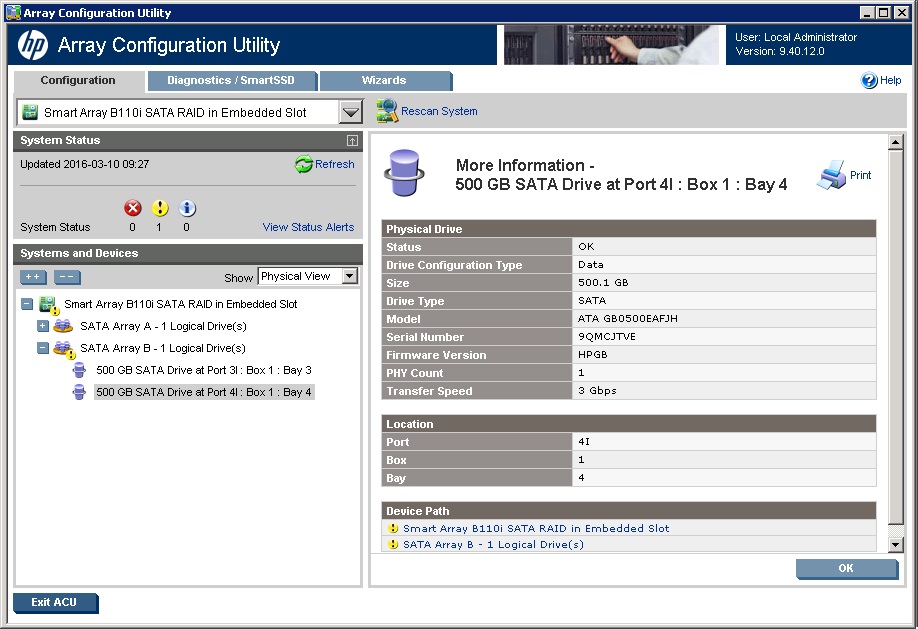
Task: Click the Status value OK in the table
Action: 586,247
